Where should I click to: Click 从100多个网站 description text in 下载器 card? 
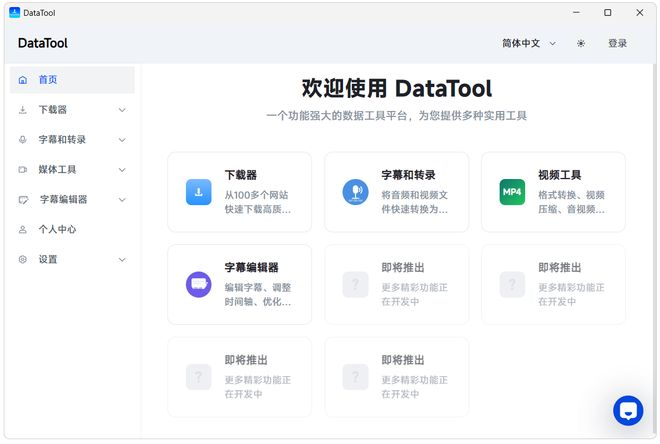click(x=256, y=195)
